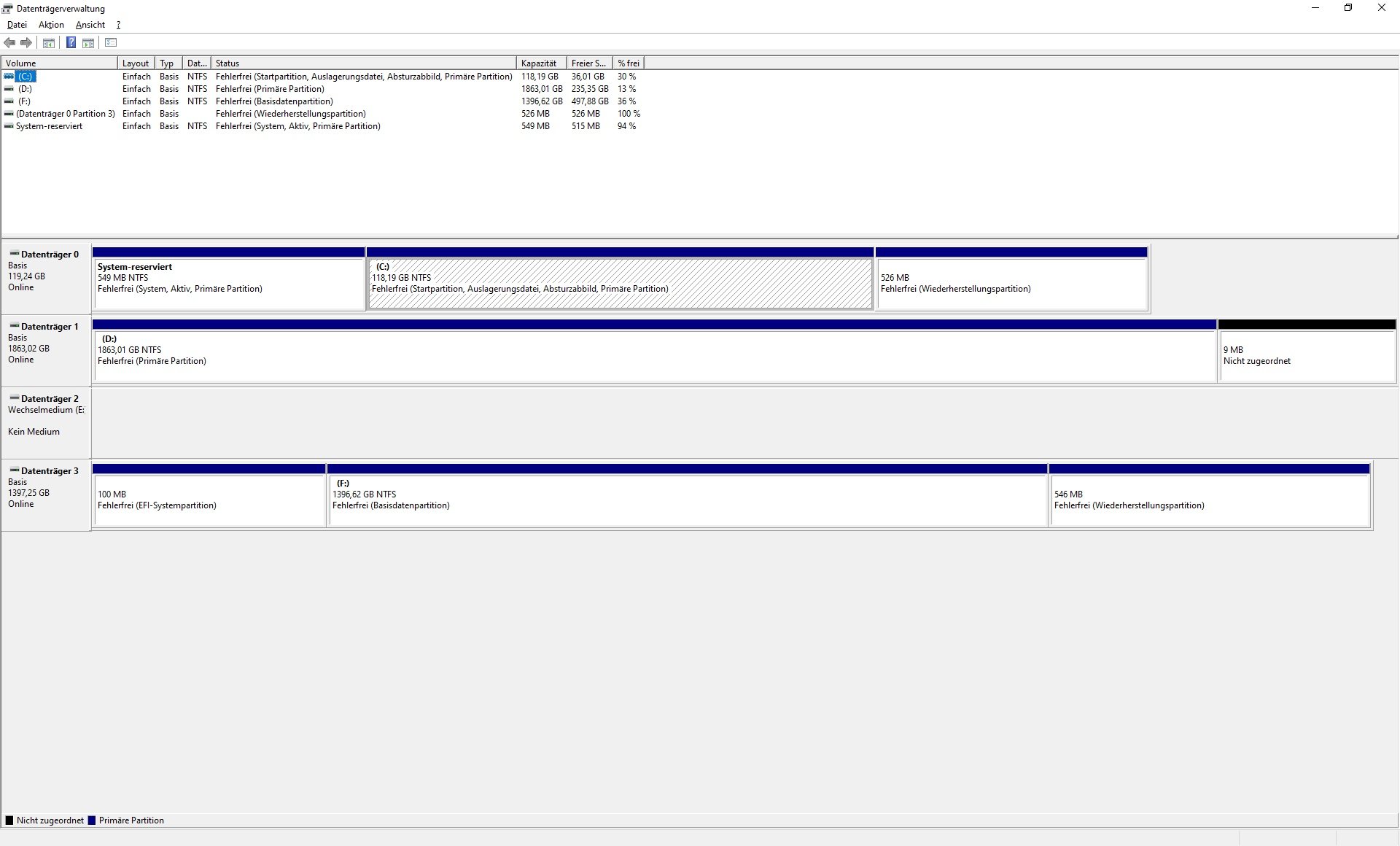The width and height of the screenshot is (1400, 846).
Task: Click the black Nicht zugeordnet legend swatch
Action: click(x=9, y=820)
